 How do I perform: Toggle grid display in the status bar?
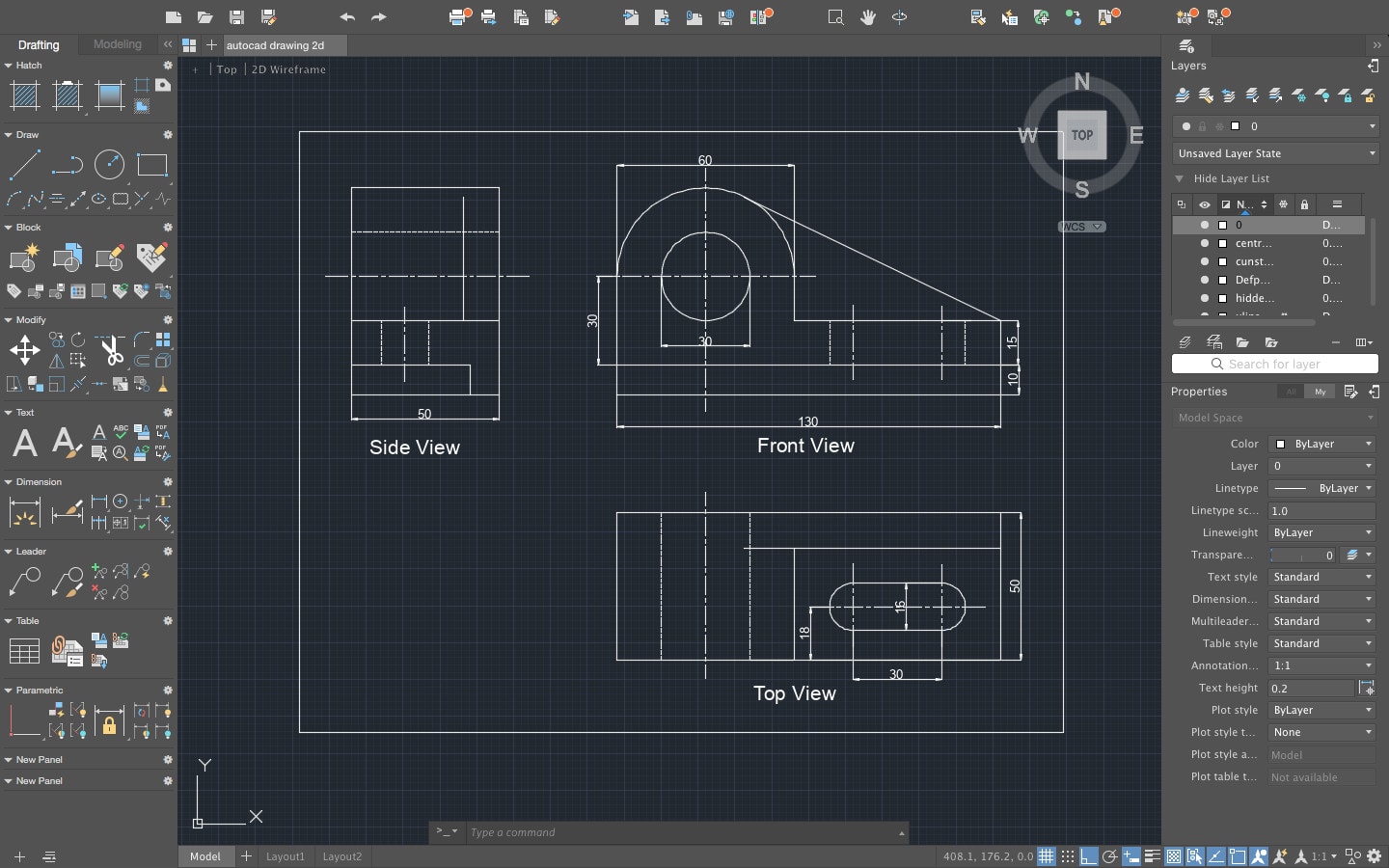[1048, 856]
